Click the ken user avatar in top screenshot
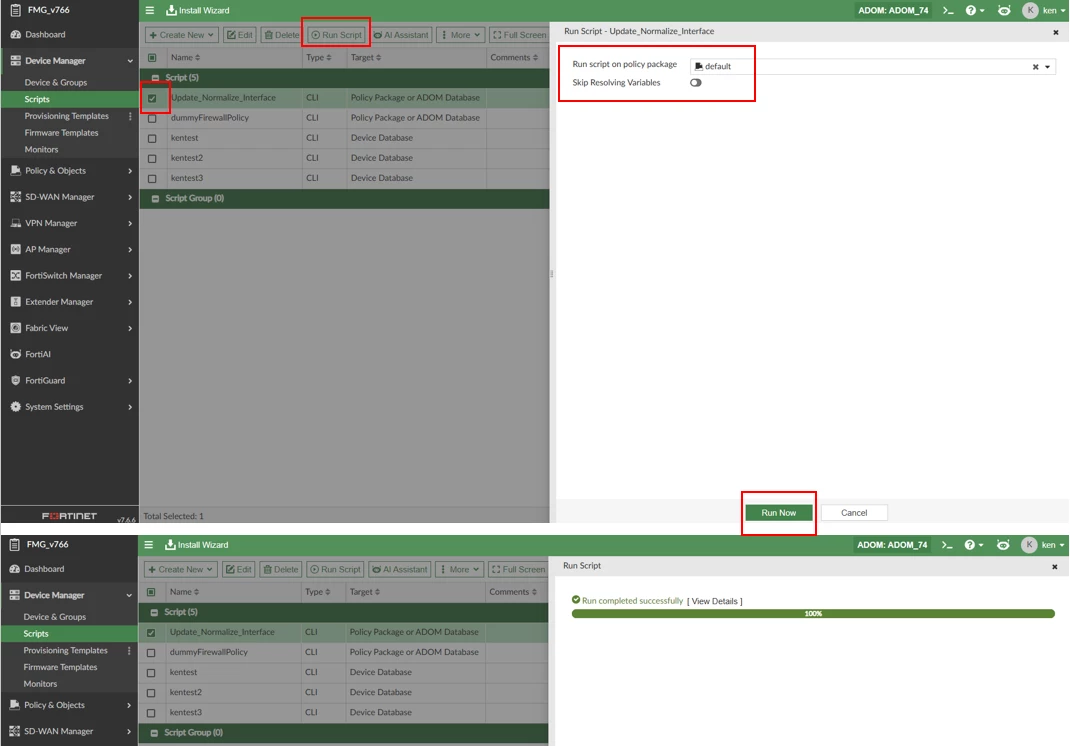Image resolution: width=1070 pixels, height=746 pixels. point(1030,10)
